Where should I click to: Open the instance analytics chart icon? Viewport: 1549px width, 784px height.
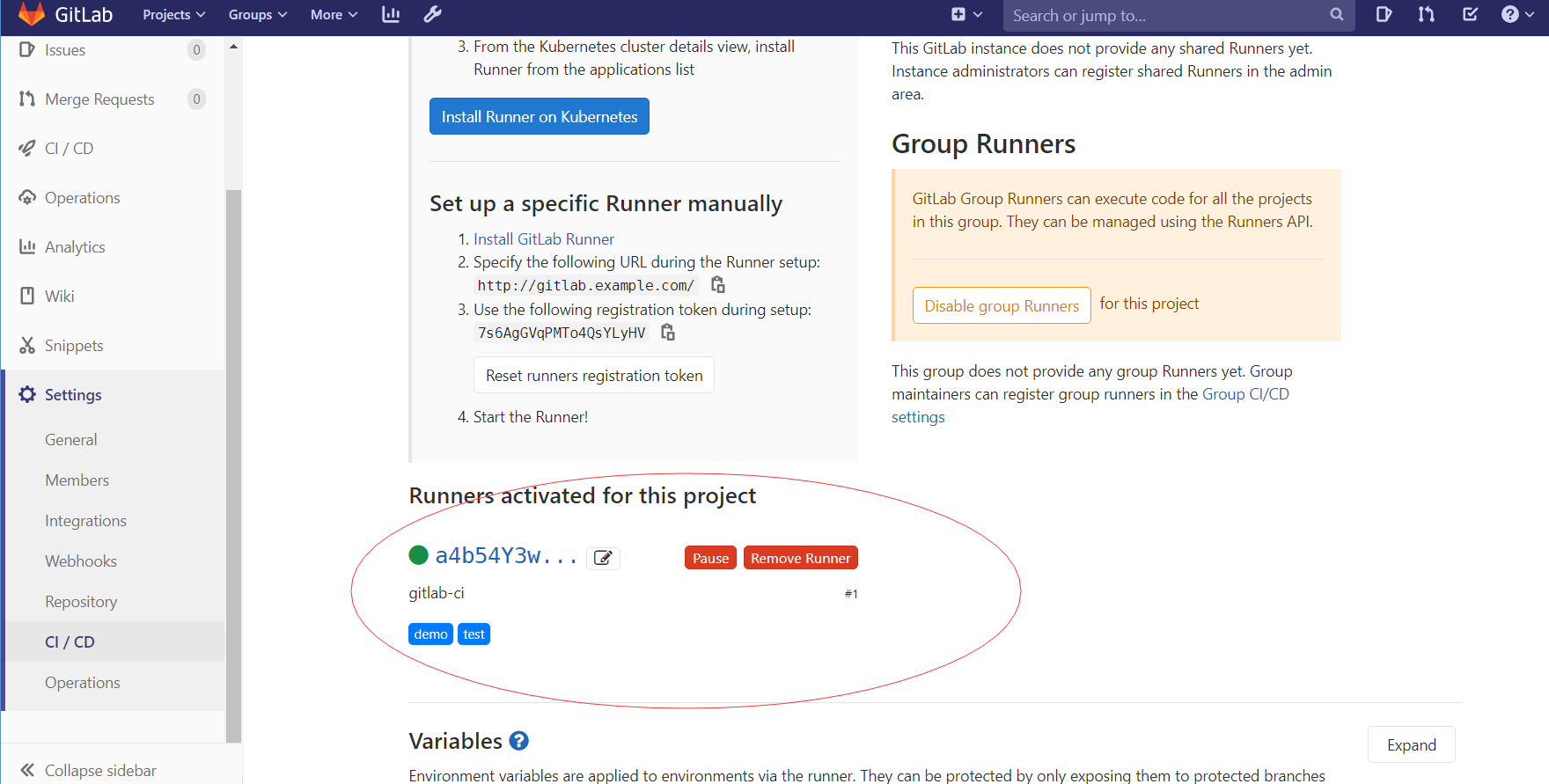pyautogui.click(x=391, y=14)
